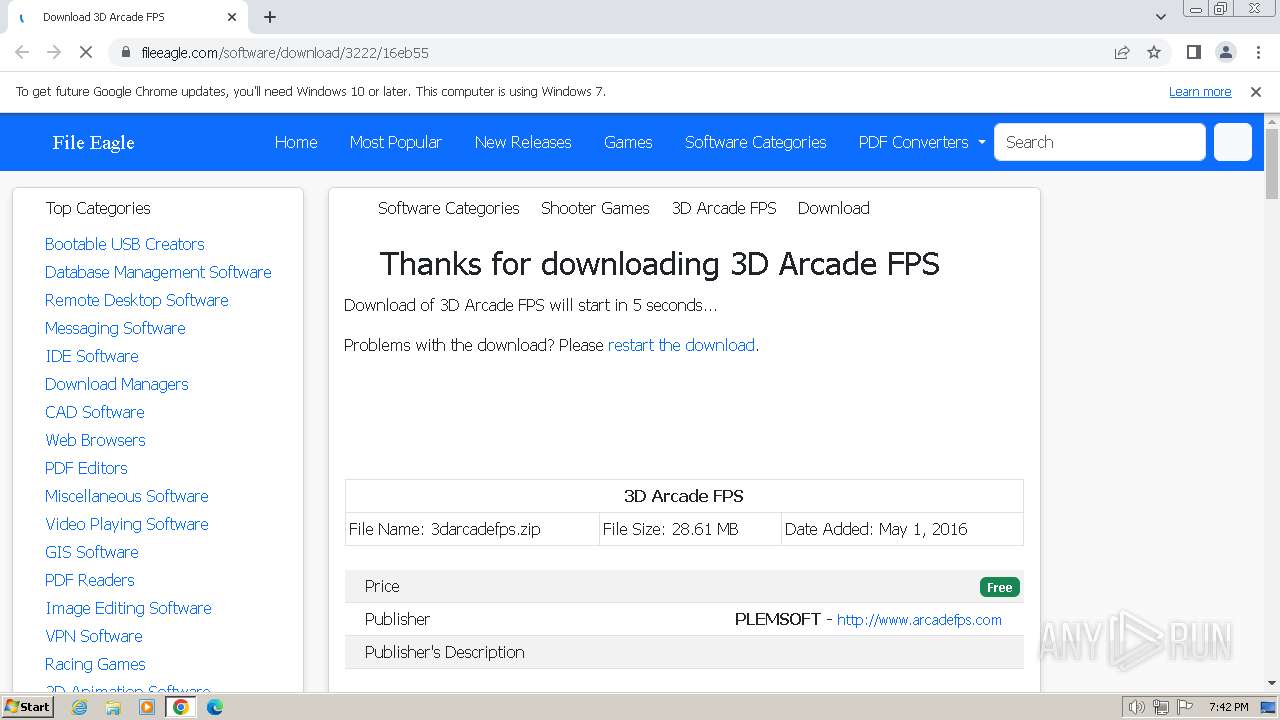Open Action Center flag icon
This screenshot has width=1280, height=720.
(x=1185, y=707)
